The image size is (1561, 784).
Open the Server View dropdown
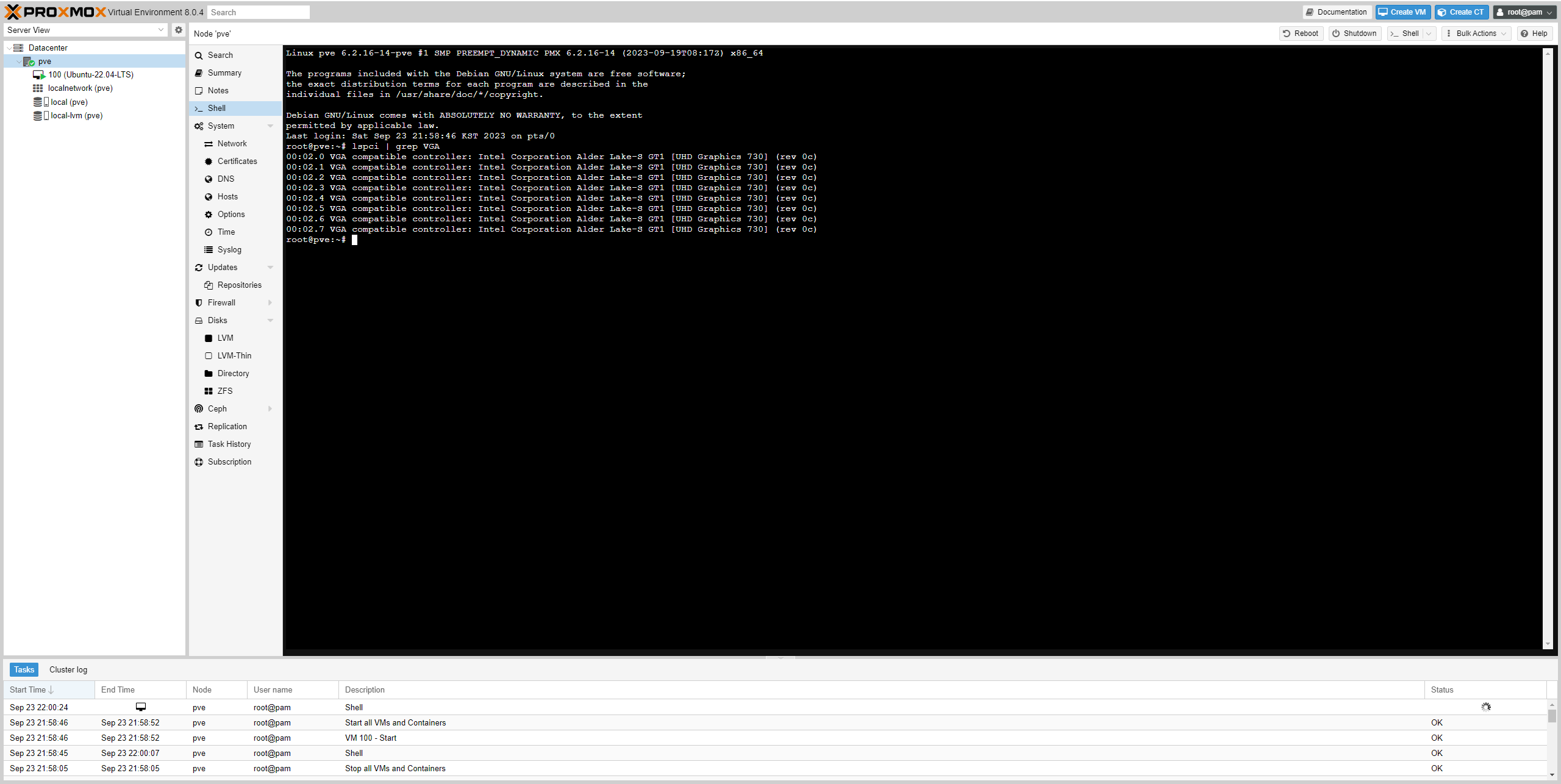[160, 29]
